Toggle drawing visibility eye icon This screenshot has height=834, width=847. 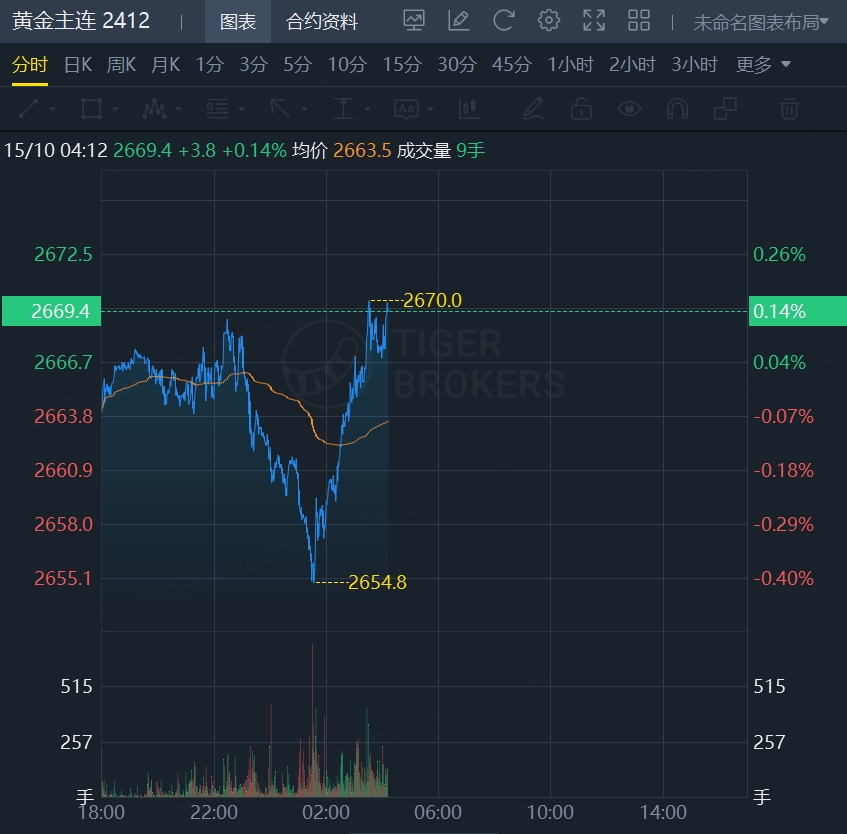point(629,109)
